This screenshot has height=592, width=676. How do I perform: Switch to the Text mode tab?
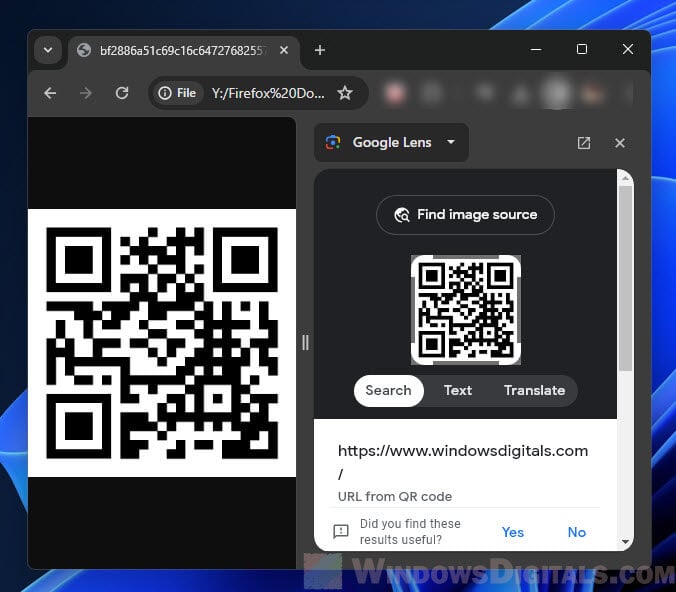point(458,390)
